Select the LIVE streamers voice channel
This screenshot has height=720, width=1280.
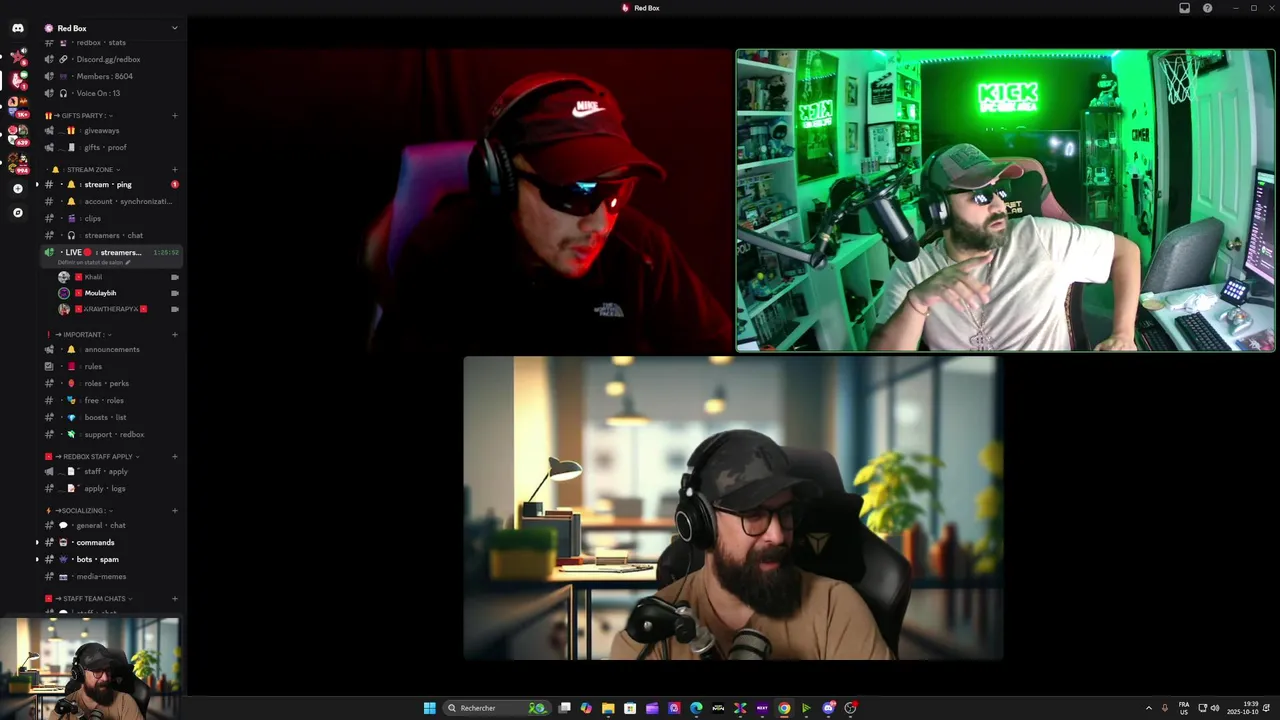[111, 255]
